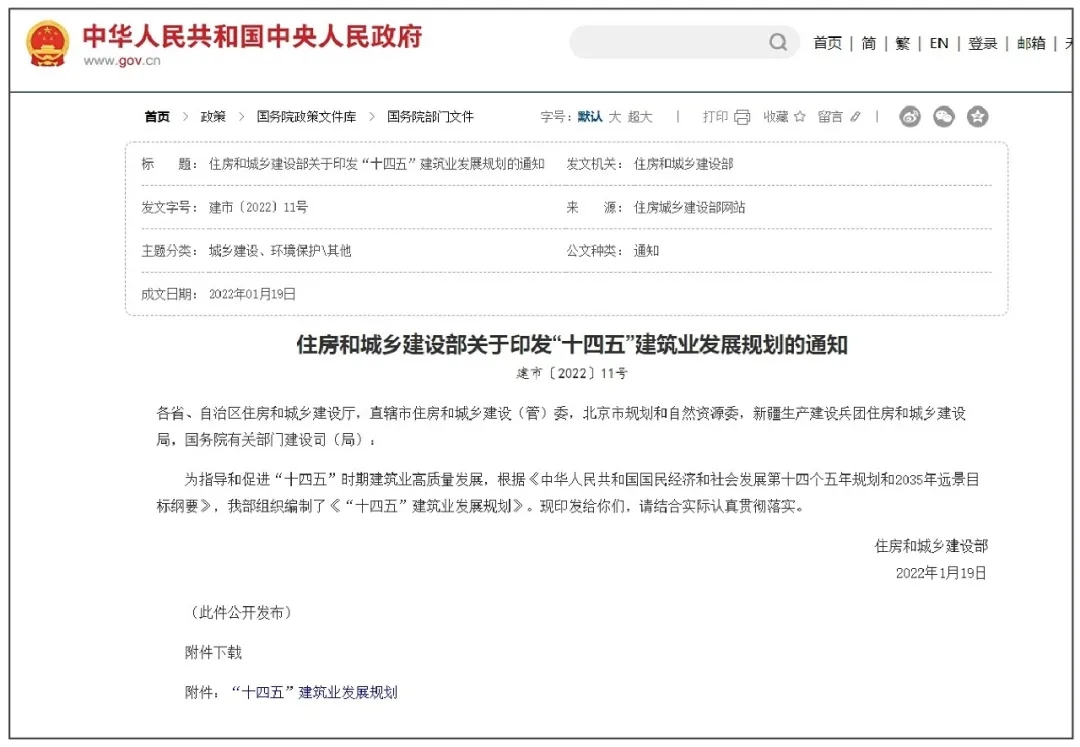This screenshot has height=747, width=1080.
Task: Click the source value 住房城乡建设部网站
Action: pos(689,207)
